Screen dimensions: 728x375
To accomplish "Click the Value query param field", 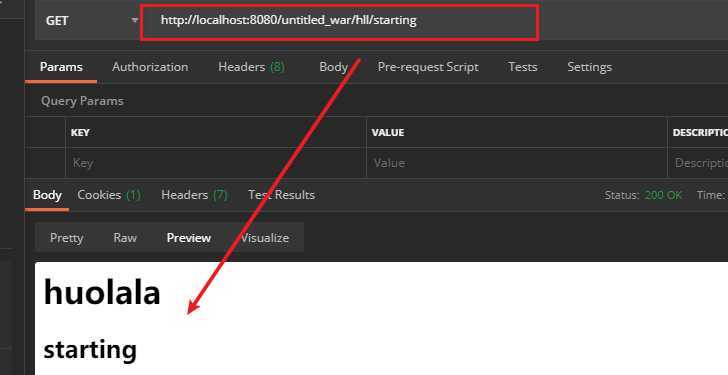I will [x=517, y=163].
